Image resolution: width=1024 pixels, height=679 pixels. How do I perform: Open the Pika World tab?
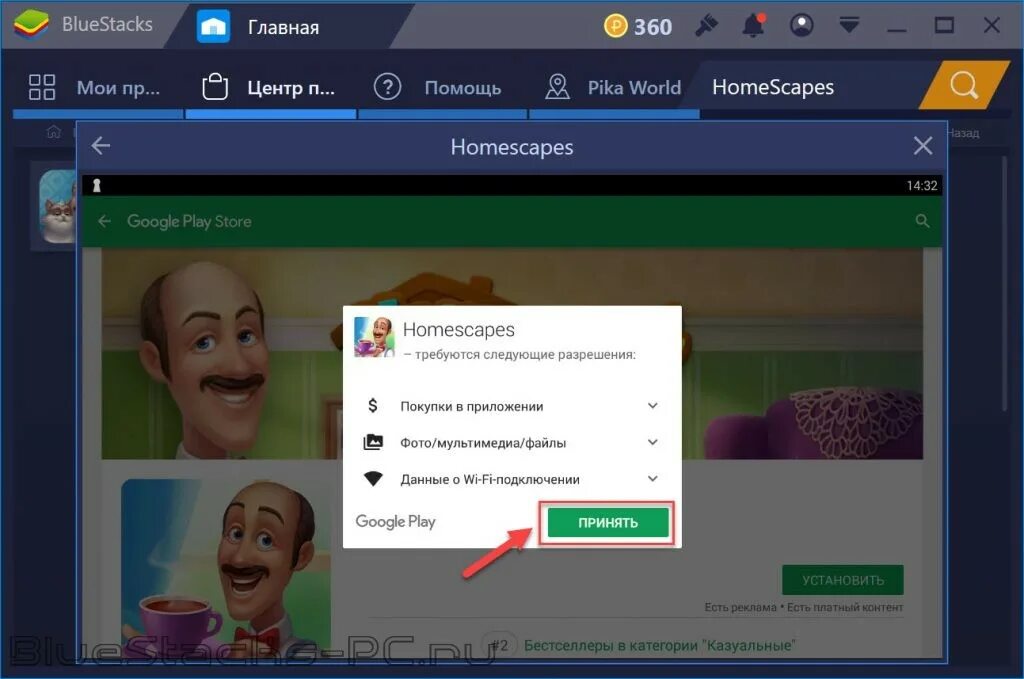tap(614, 87)
